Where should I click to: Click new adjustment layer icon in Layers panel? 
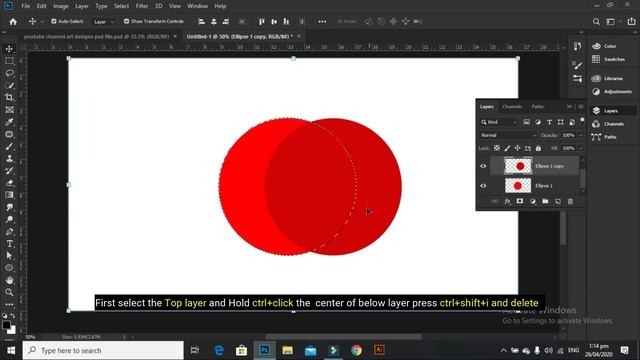pyautogui.click(x=533, y=201)
